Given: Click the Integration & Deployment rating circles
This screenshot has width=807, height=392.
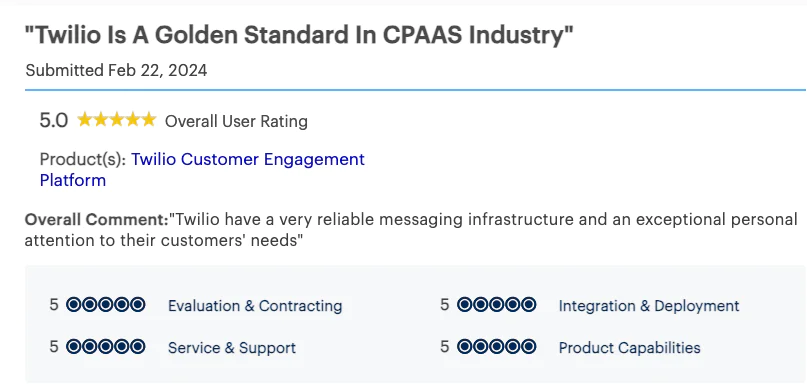Looking at the screenshot, I should tap(496, 305).
